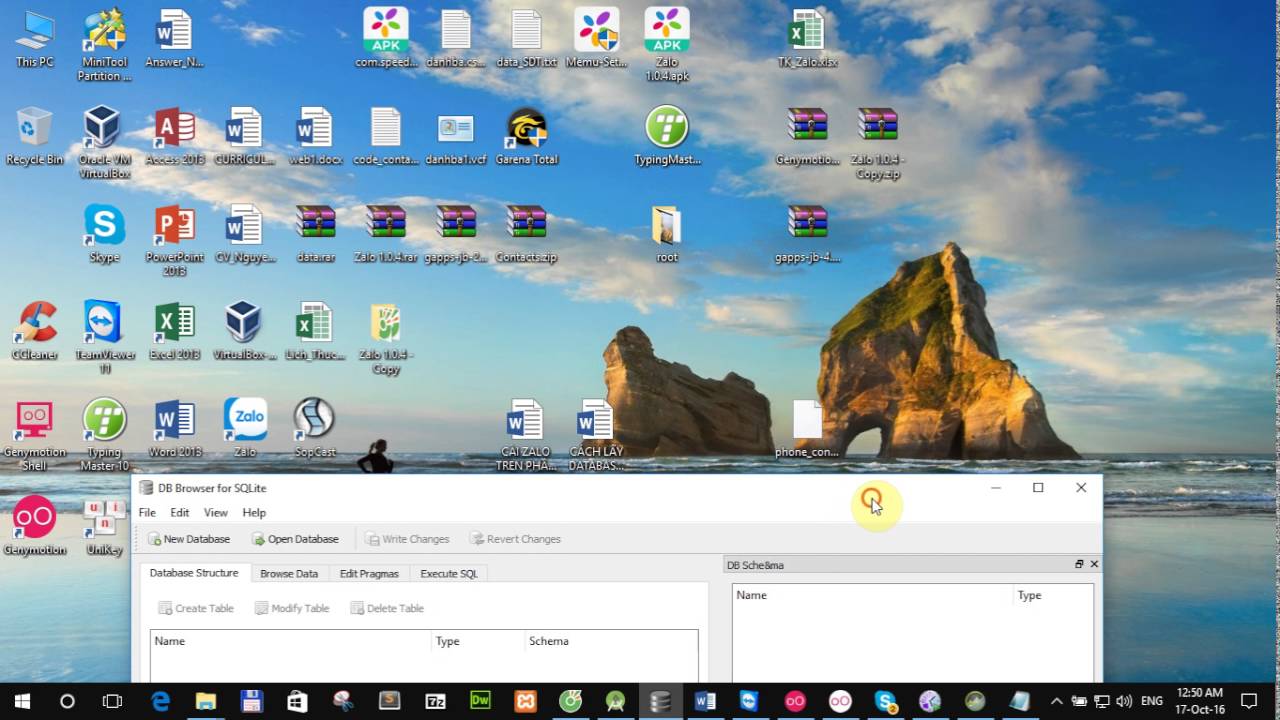Select the Skype desktop shortcut
This screenshot has width=1280, height=720.
point(105,234)
